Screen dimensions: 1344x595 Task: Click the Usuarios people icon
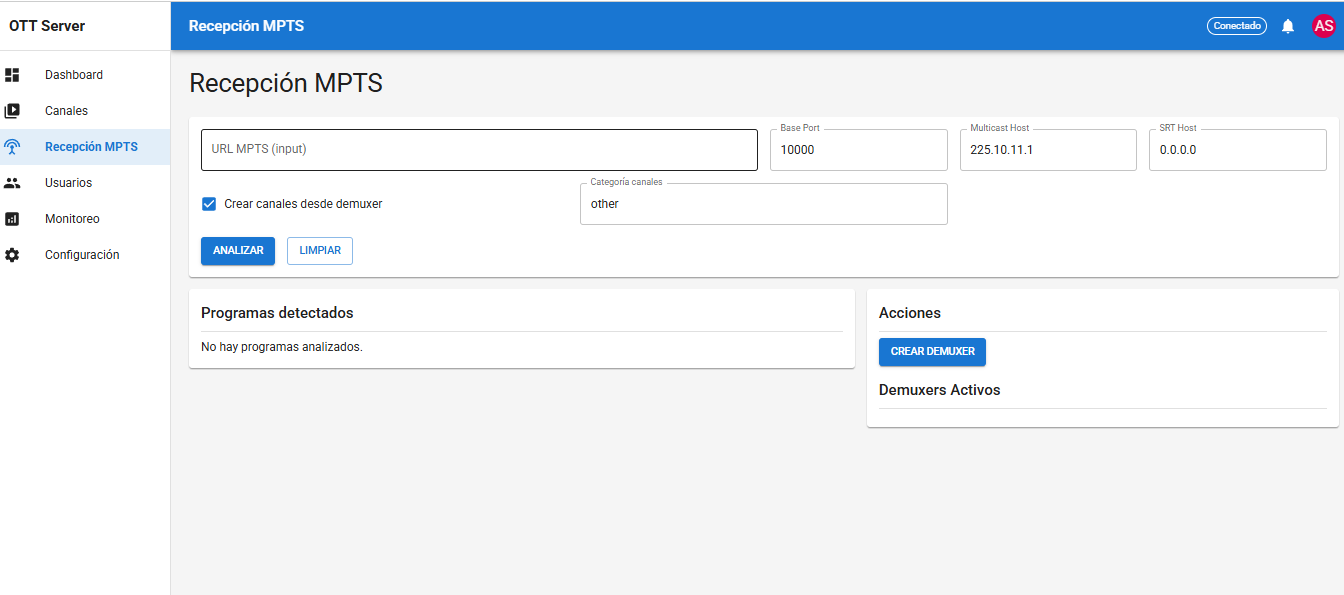click(x=12, y=183)
